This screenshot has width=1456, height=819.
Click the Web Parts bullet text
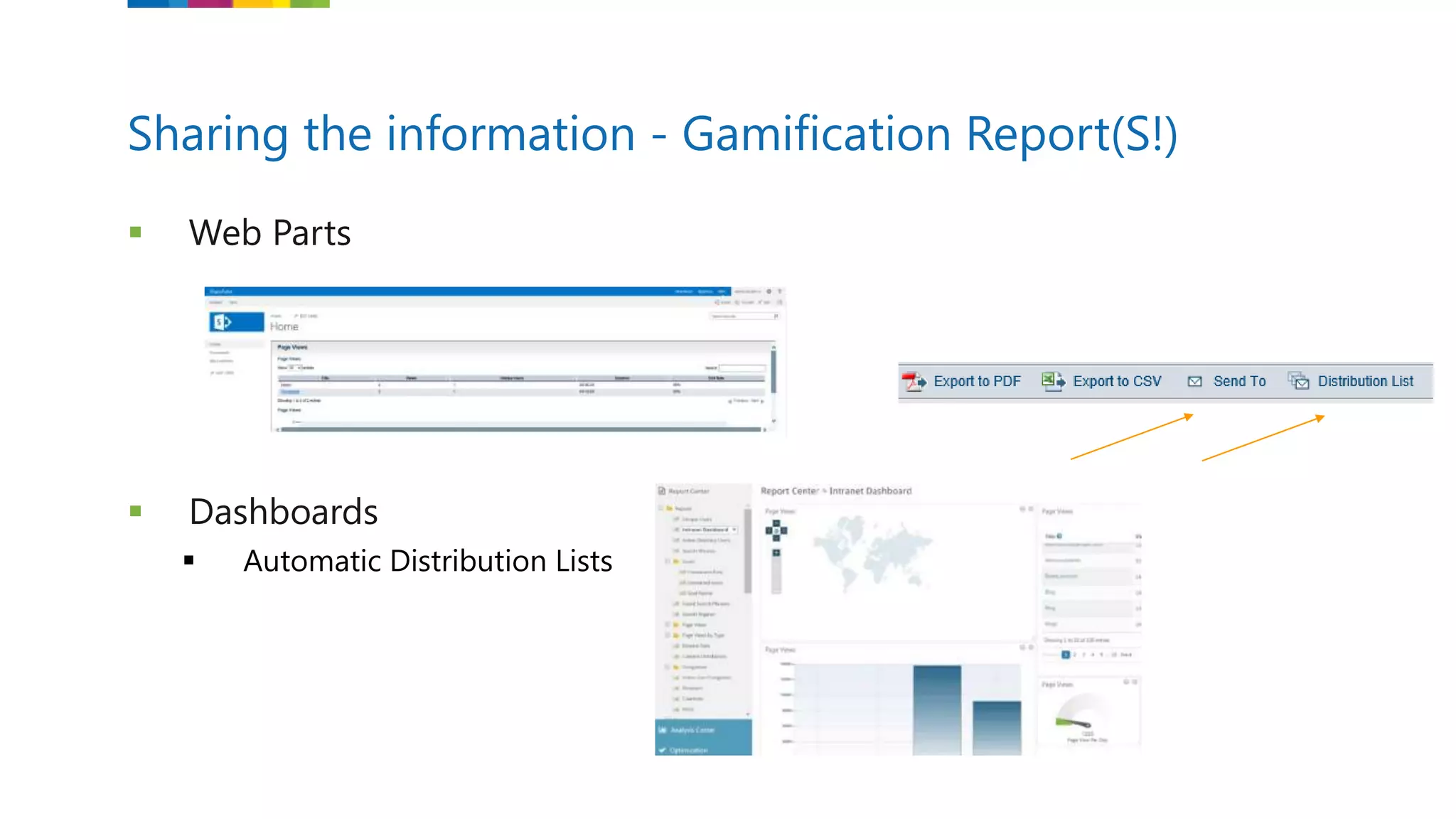pyautogui.click(x=270, y=233)
